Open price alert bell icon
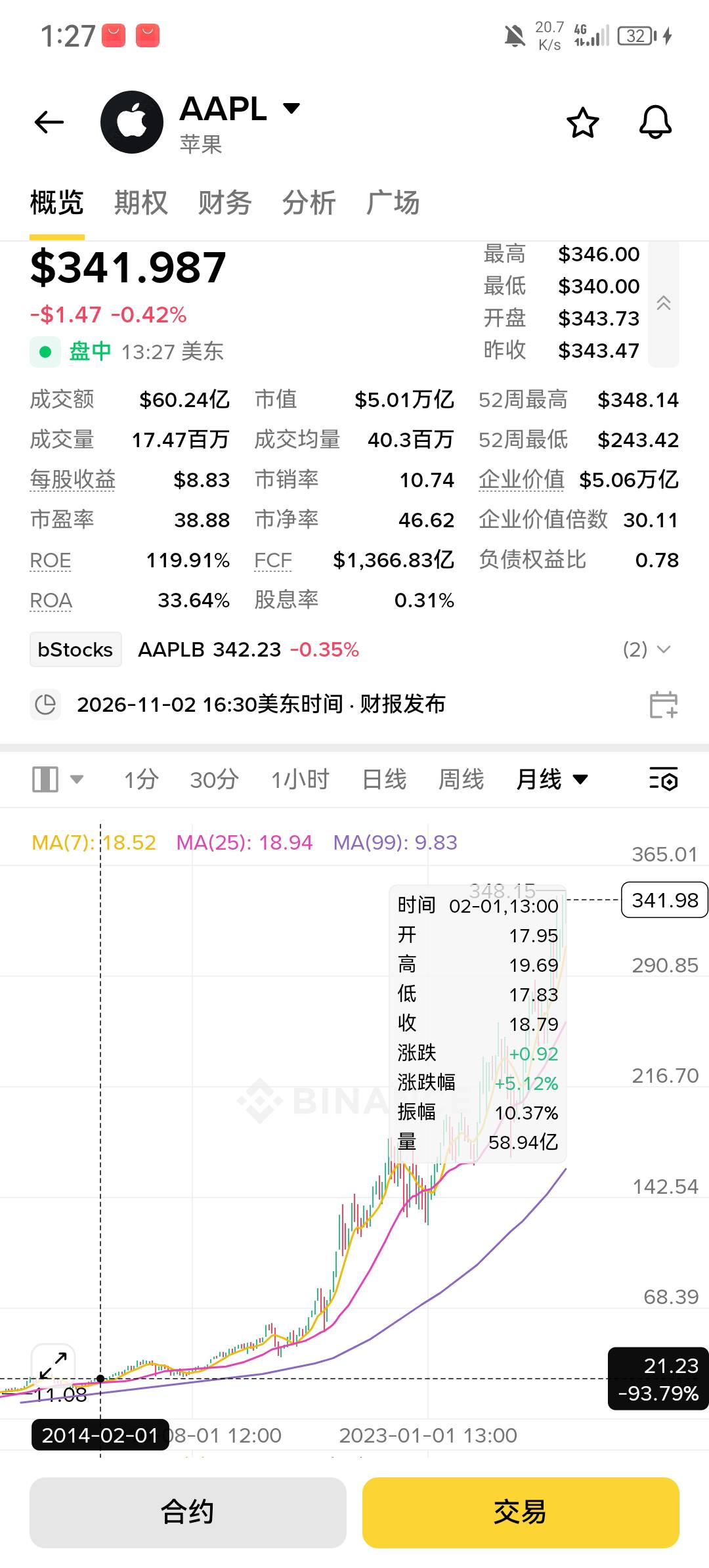Image resolution: width=709 pixels, height=1568 pixels. point(656,122)
